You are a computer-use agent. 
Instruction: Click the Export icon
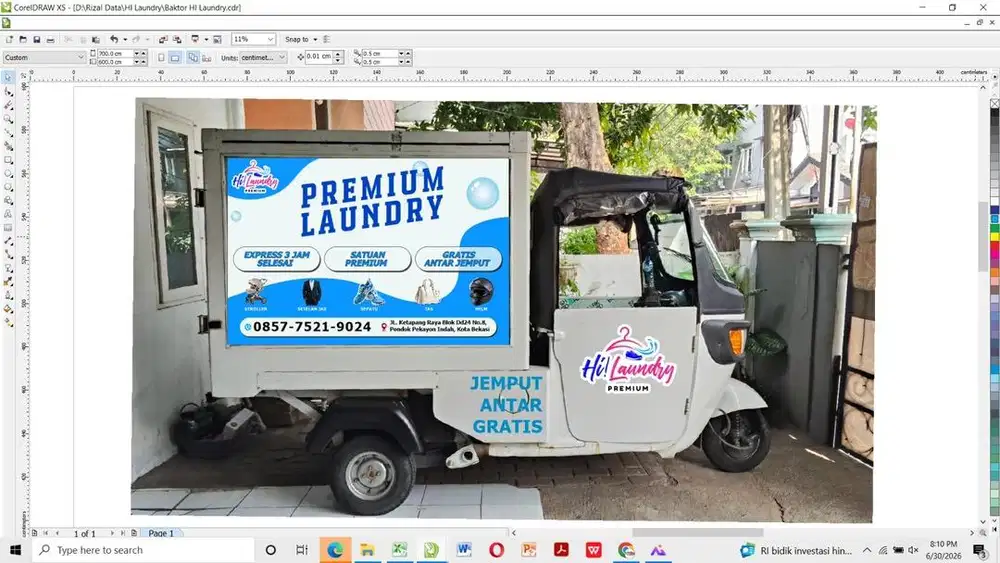177,40
